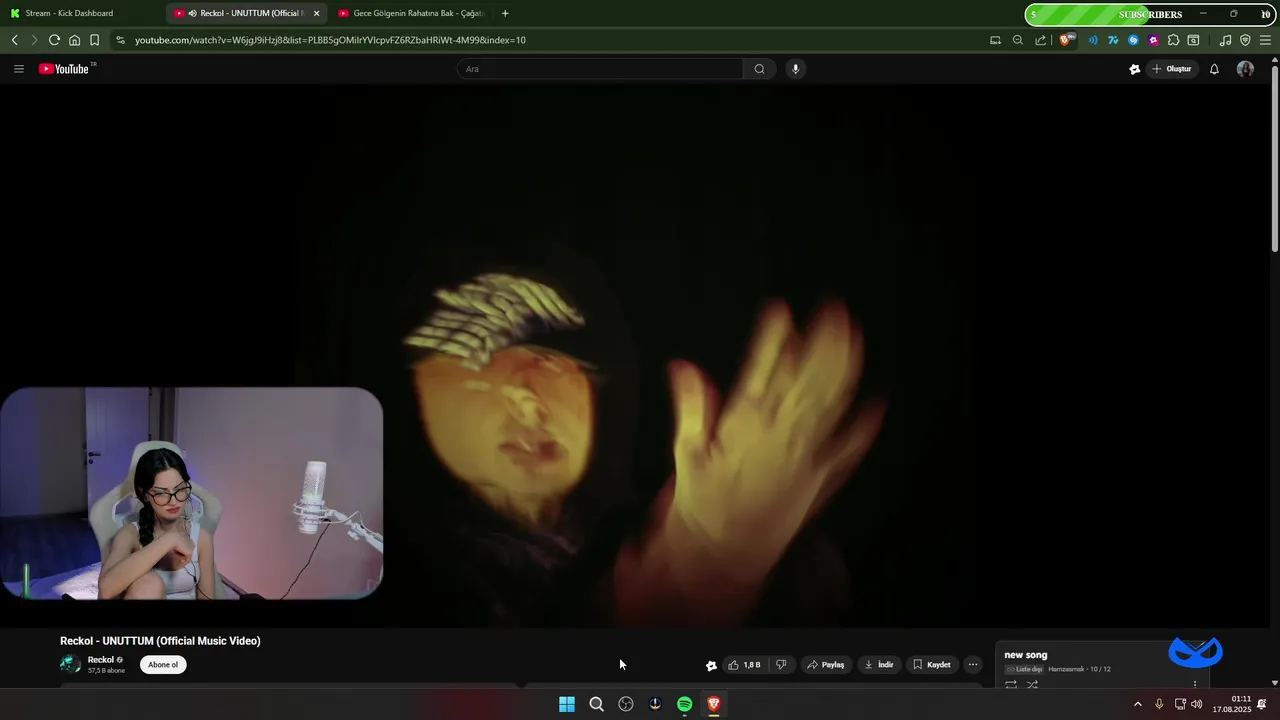1280x720 pixels.
Task: Click the star icon beside the like button
Action: [711, 665]
